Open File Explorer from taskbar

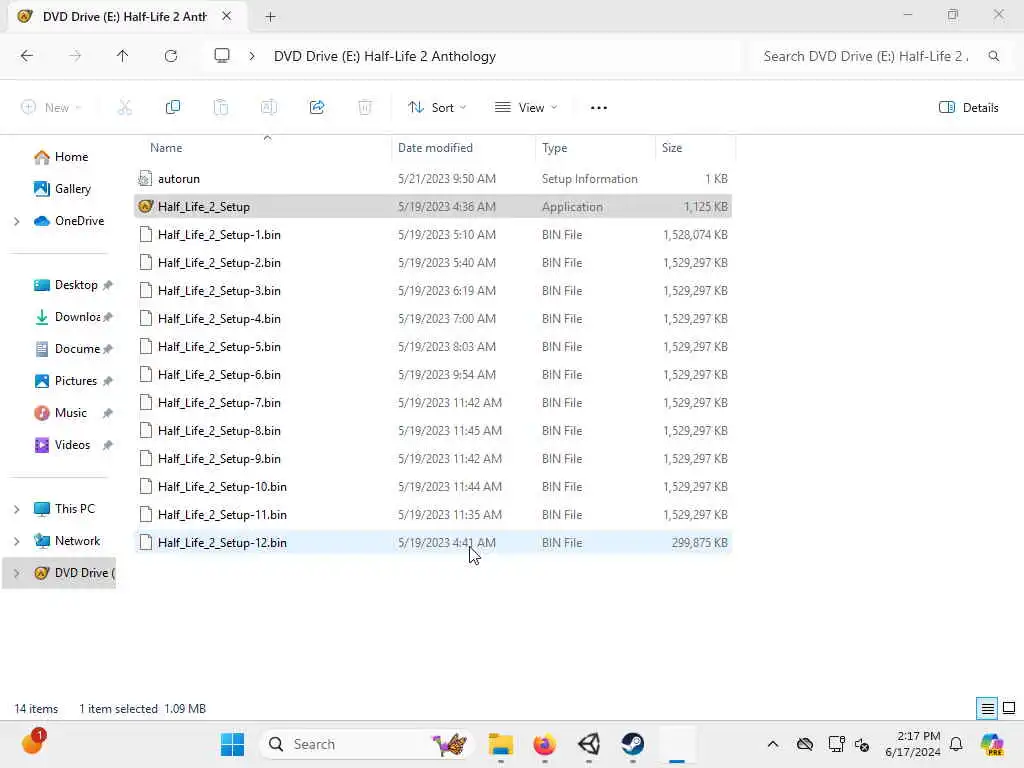(x=501, y=744)
